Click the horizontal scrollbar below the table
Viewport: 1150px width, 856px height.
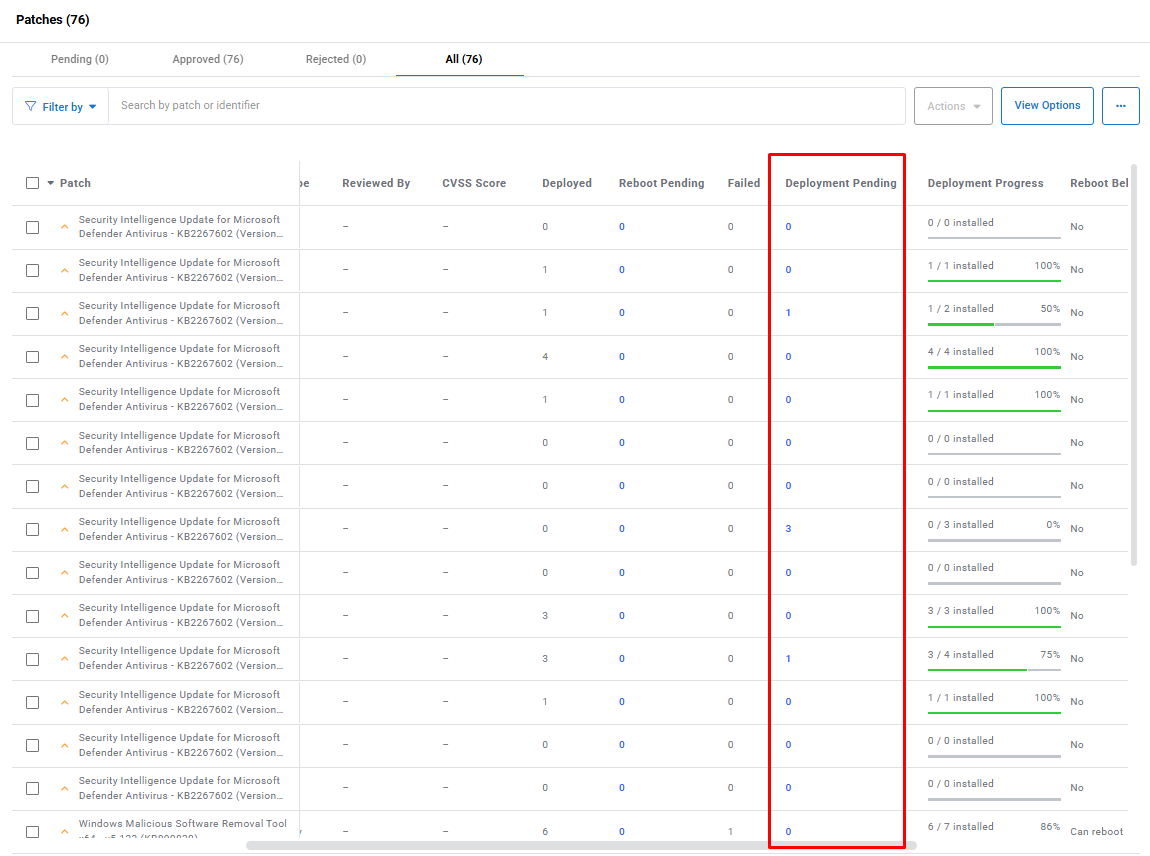pos(580,845)
